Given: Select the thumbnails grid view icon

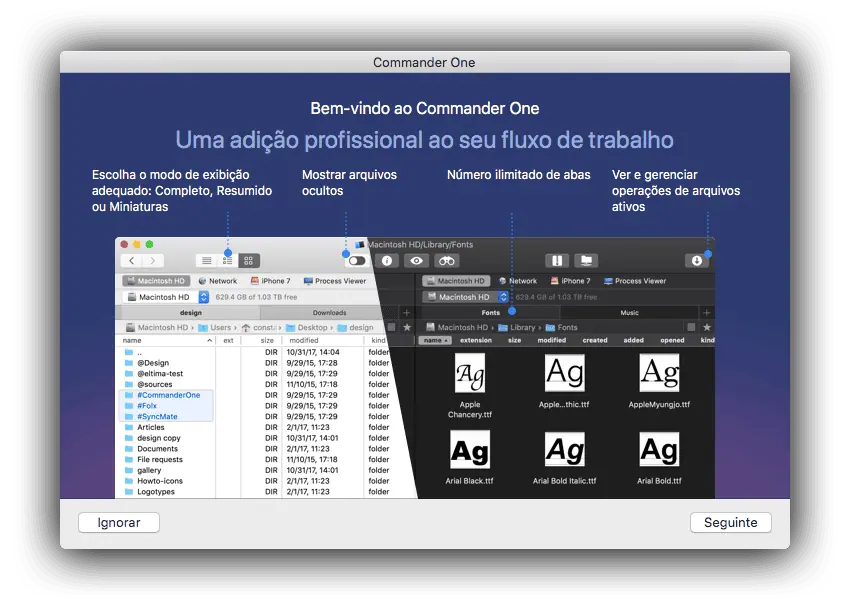Looking at the screenshot, I should 248,261.
